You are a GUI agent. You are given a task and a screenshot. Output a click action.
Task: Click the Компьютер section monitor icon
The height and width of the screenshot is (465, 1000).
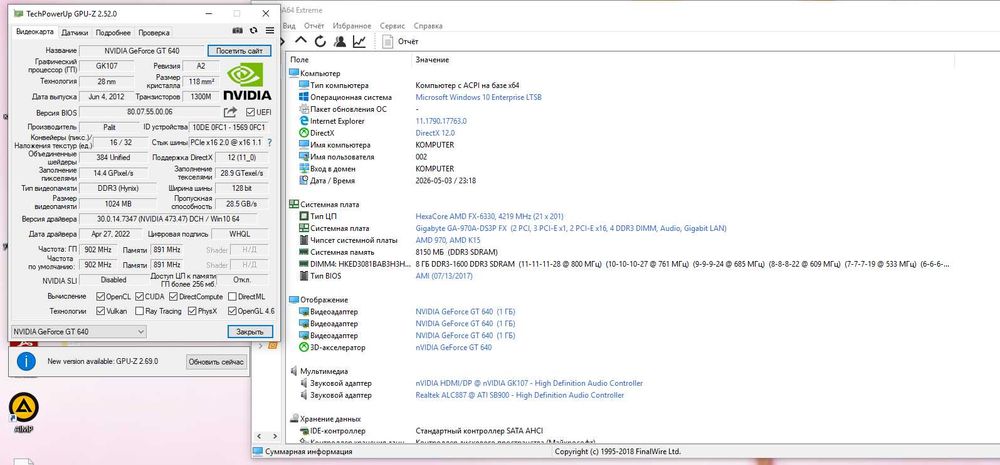293,73
